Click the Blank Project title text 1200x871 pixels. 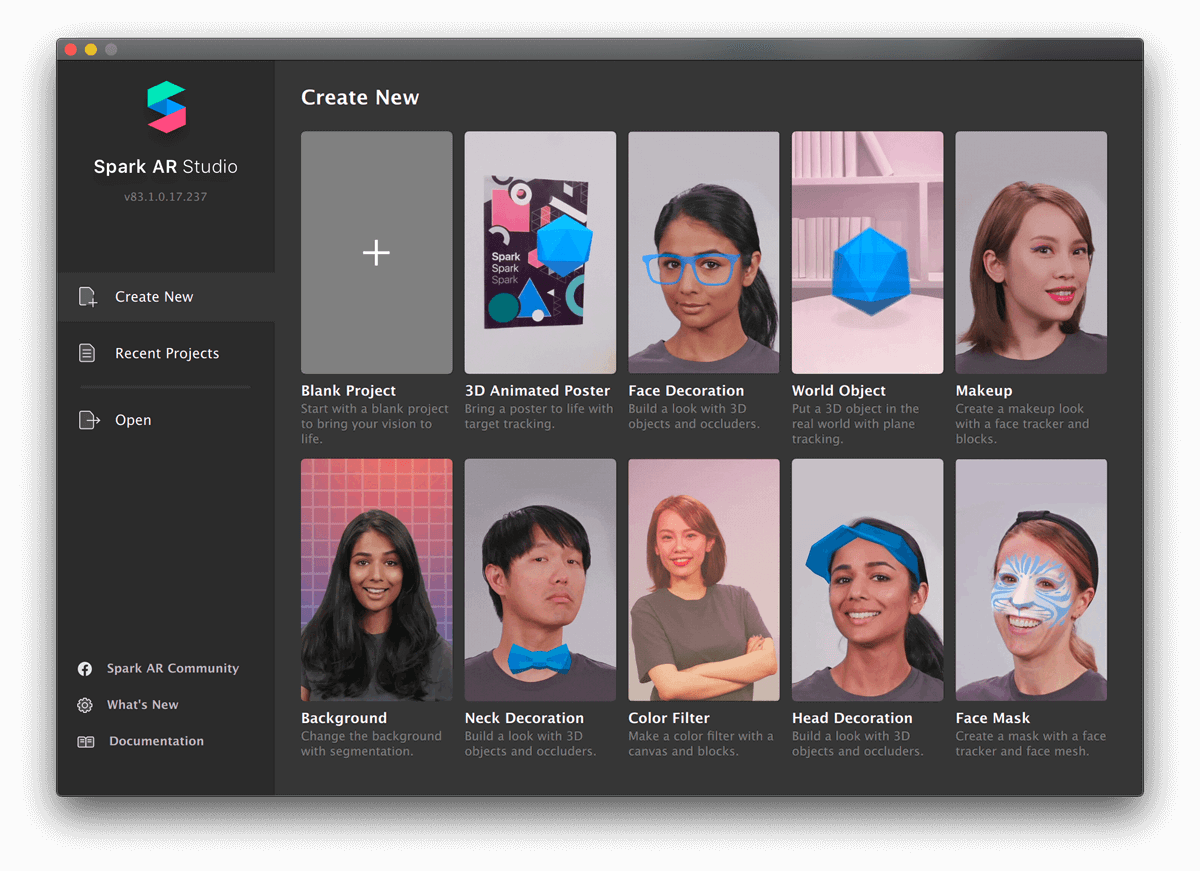pyautogui.click(x=348, y=391)
